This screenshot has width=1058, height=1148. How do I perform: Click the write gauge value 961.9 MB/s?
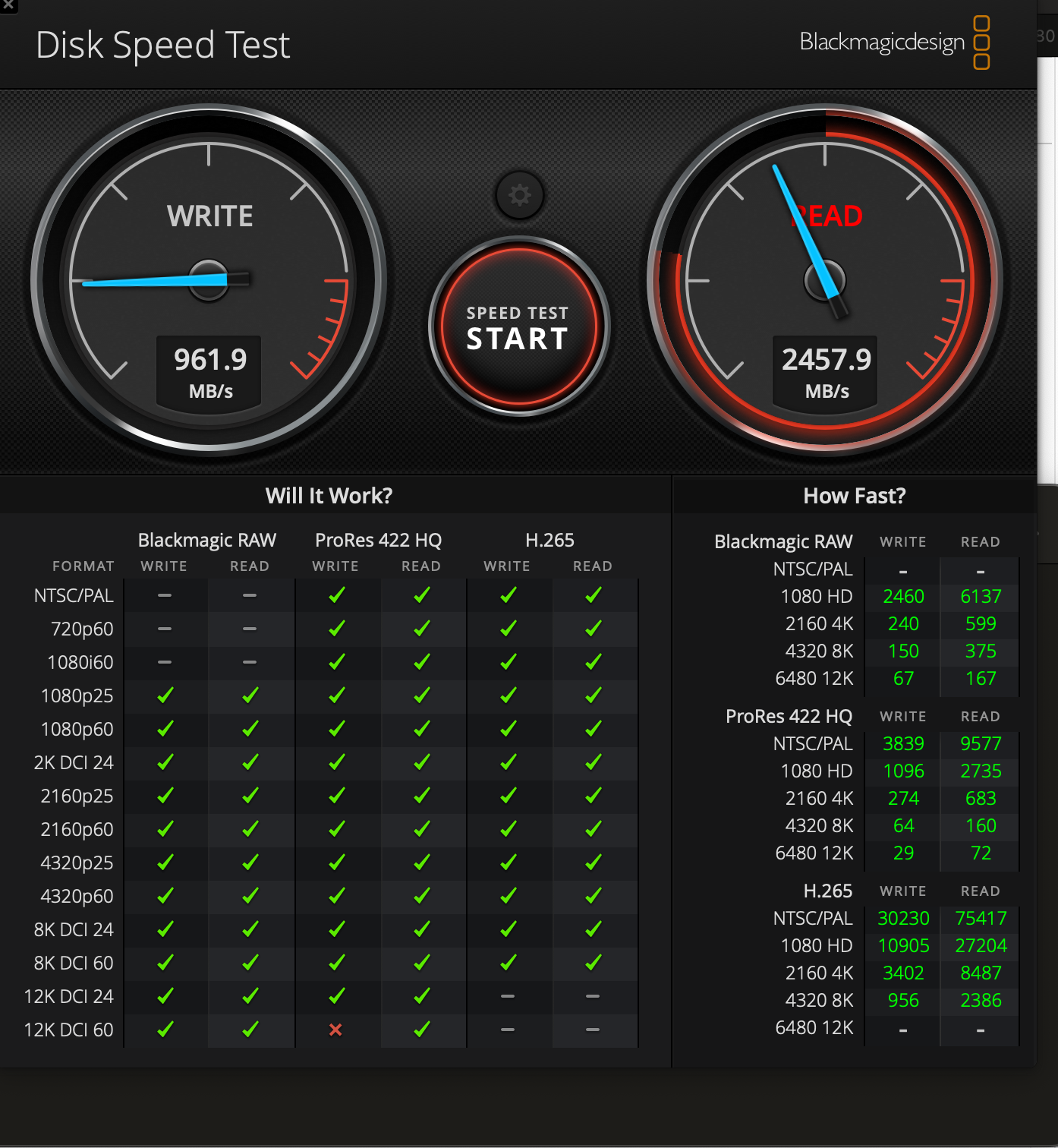[209, 372]
